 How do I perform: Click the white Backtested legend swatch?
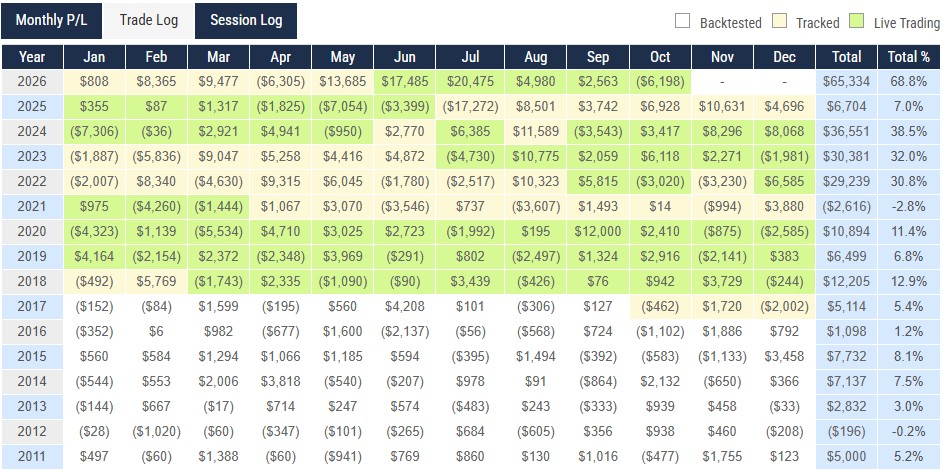click(682, 22)
